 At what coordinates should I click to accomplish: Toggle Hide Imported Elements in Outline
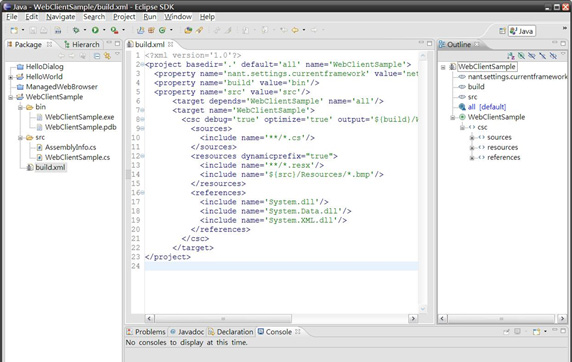(x=542, y=56)
